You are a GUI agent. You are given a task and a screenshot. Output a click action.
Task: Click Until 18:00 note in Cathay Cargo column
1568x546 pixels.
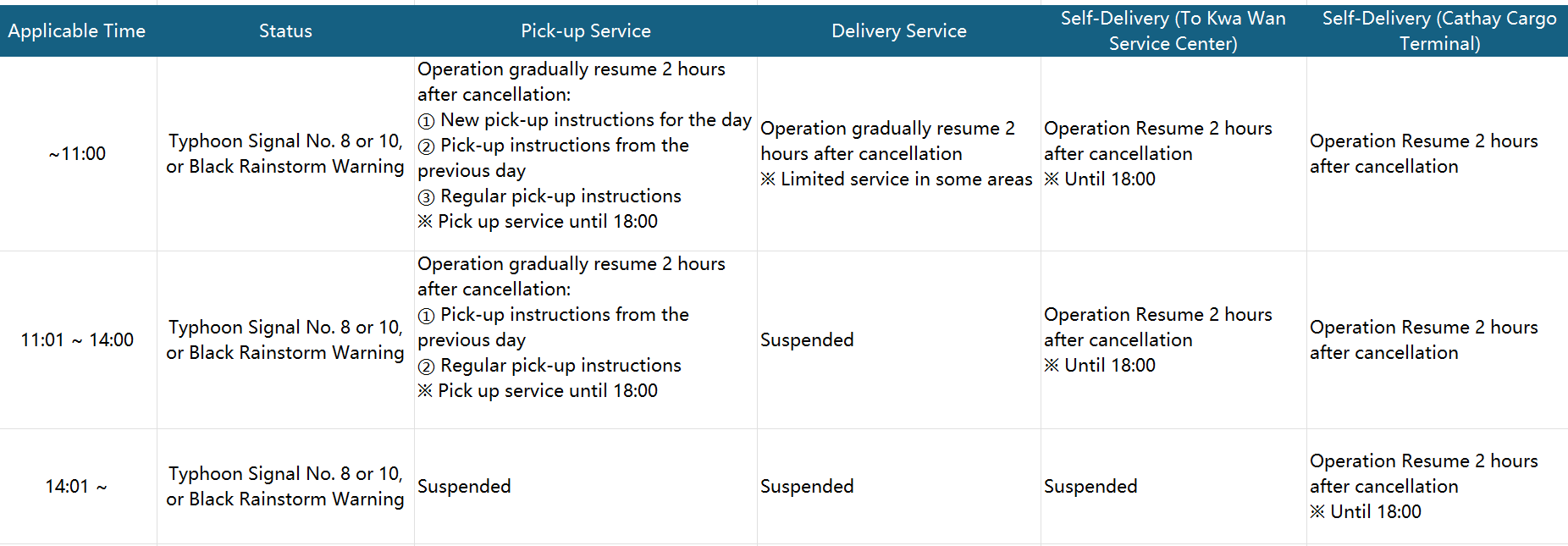pyautogui.click(x=1366, y=512)
